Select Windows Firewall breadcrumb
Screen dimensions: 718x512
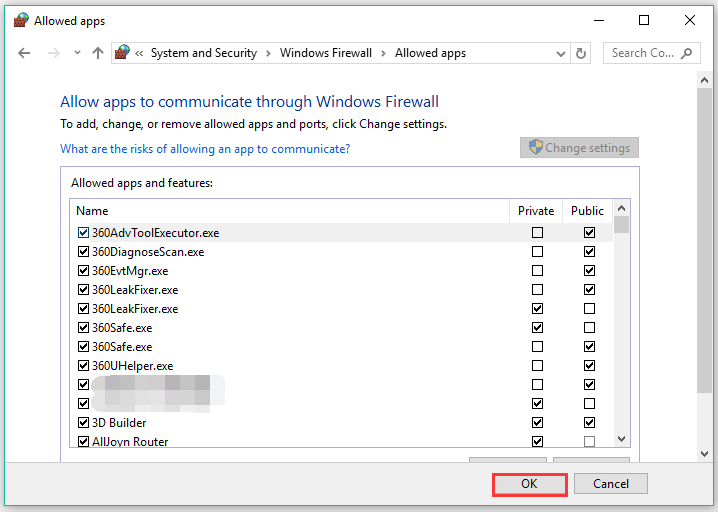[326, 53]
